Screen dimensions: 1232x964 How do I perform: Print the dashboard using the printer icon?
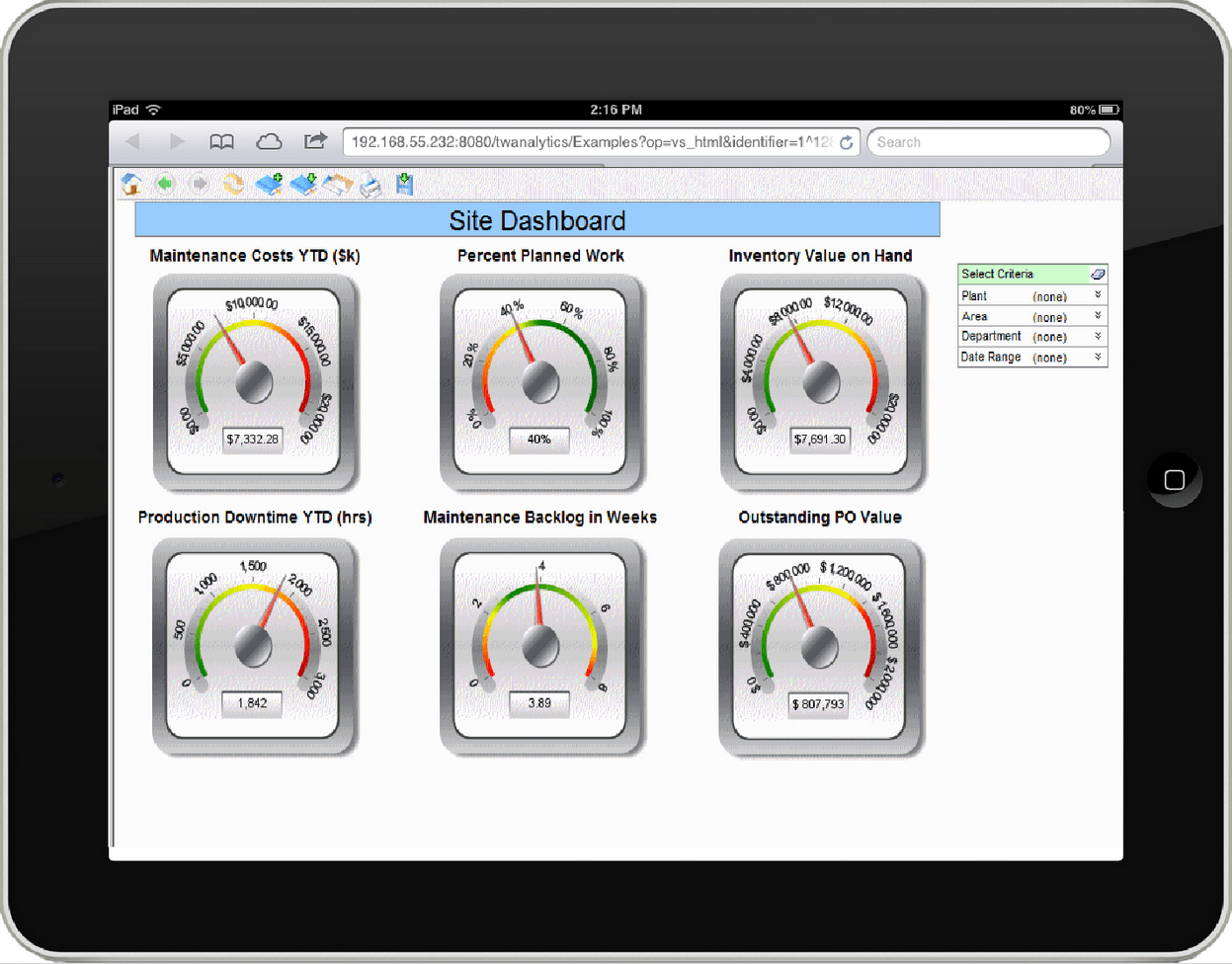(x=370, y=185)
